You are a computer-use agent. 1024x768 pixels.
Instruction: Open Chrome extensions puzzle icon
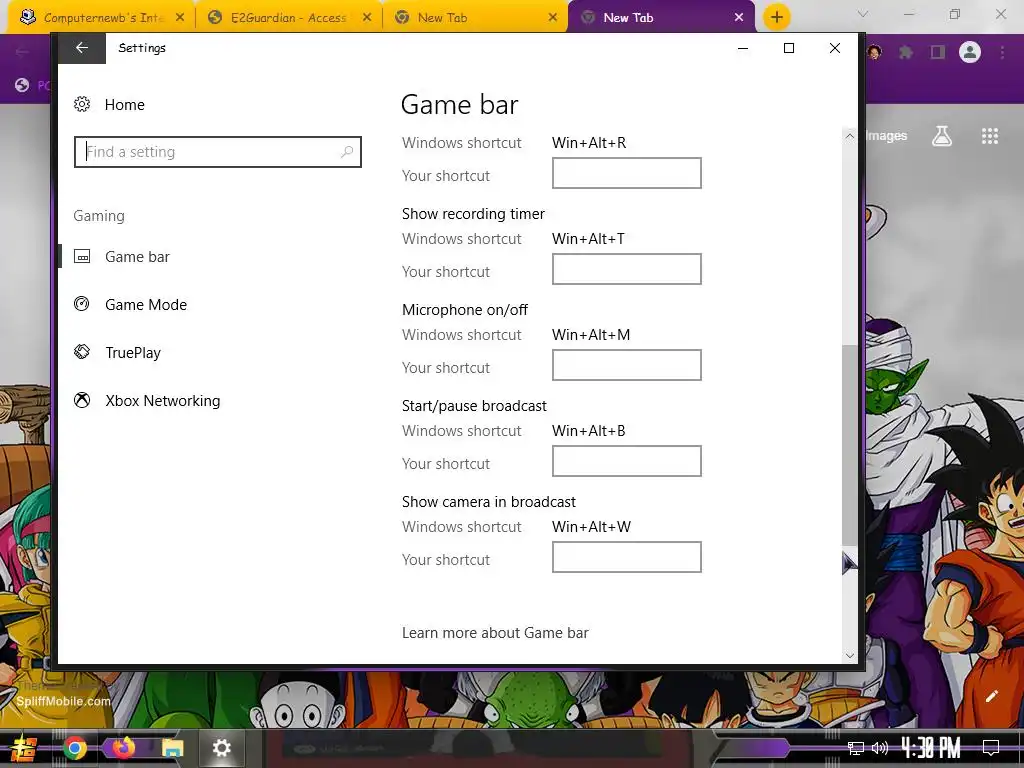(906, 52)
